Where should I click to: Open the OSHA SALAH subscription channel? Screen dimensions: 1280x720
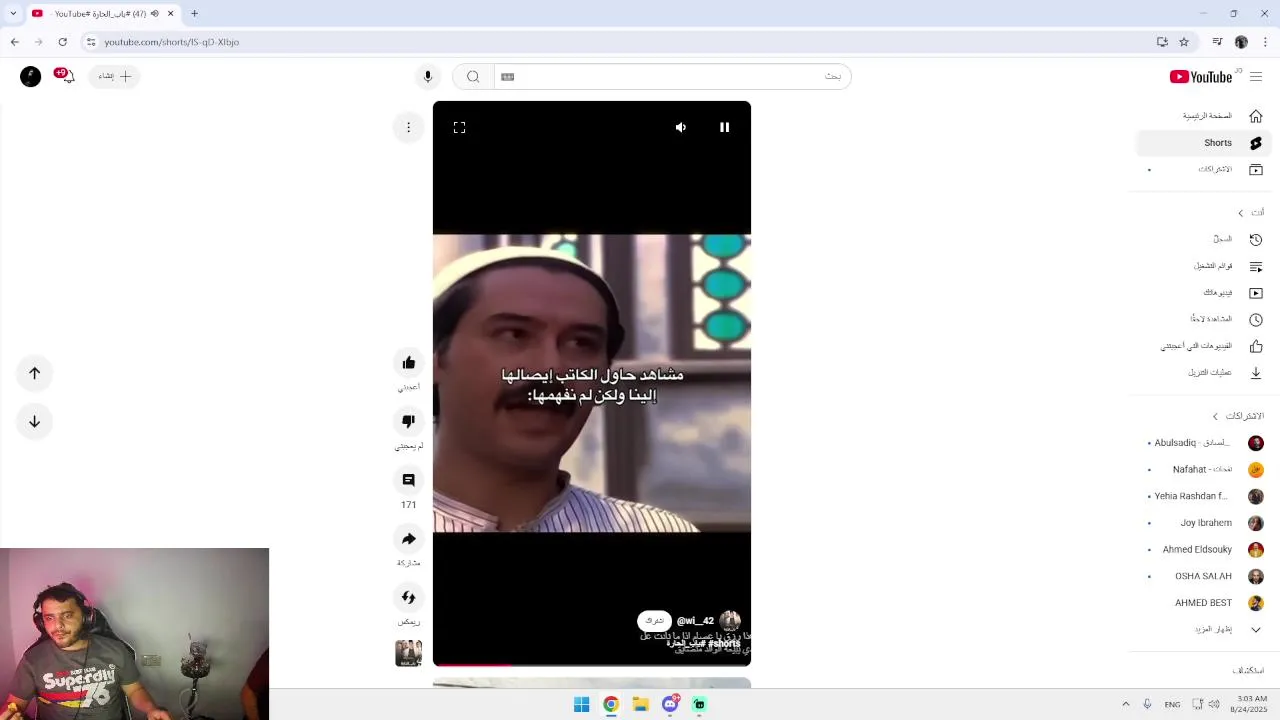(x=1204, y=576)
